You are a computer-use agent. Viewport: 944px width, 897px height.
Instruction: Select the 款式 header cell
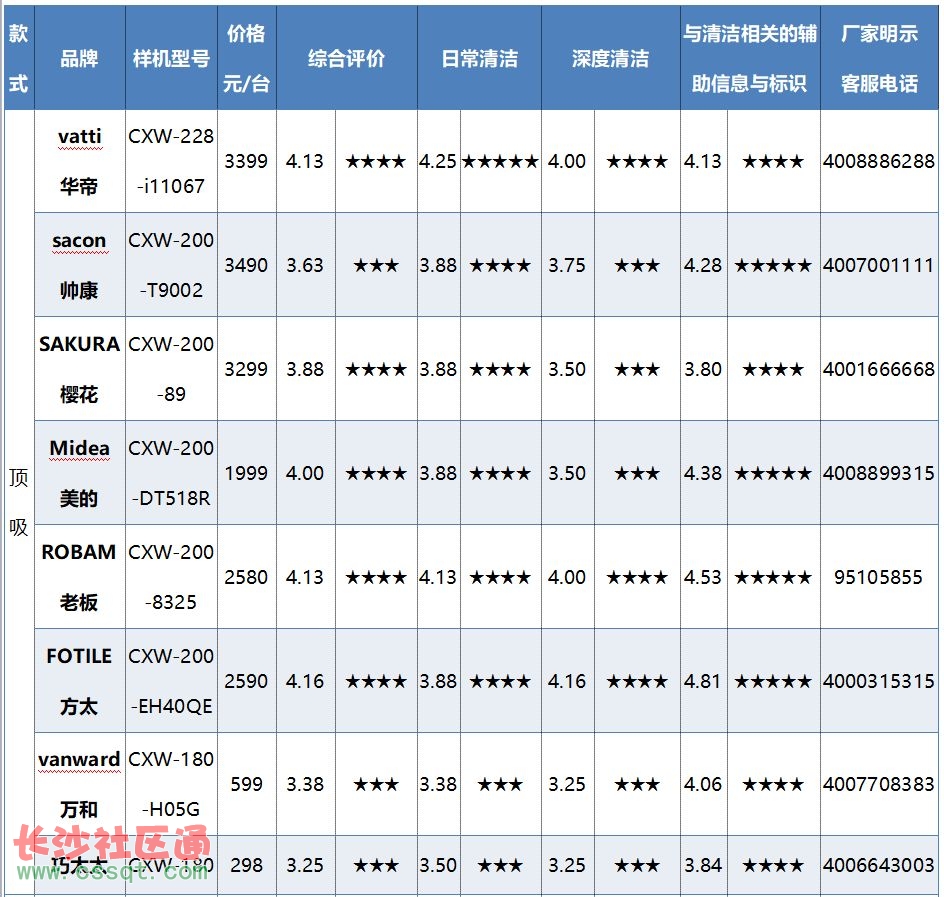[19, 58]
